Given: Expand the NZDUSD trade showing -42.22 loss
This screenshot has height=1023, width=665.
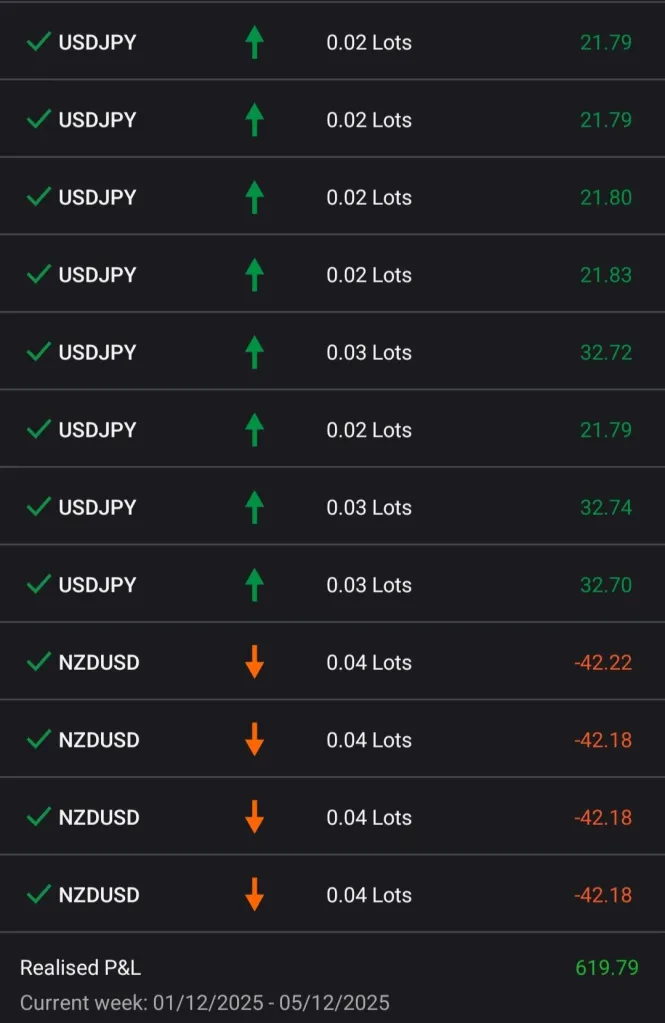Looking at the screenshot, I should (99, 662).
